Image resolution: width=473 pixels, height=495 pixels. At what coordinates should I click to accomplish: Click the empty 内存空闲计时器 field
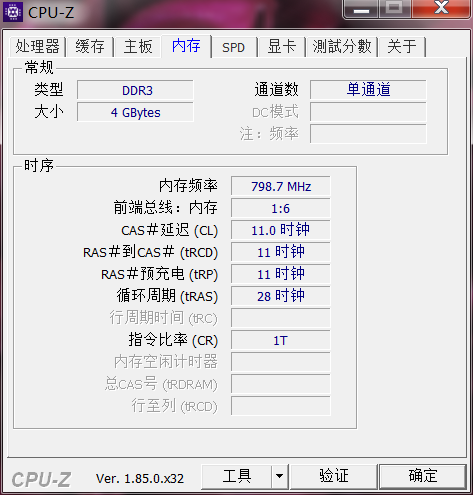tap(281, 362)
